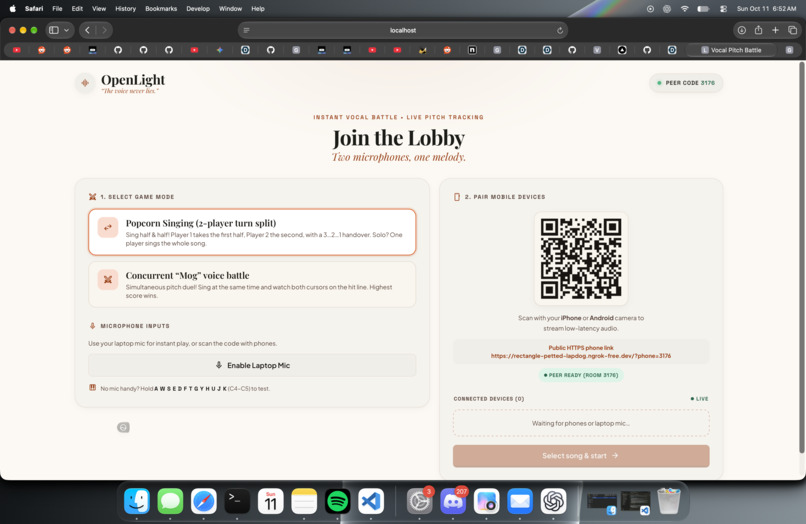Open the public ngrok phone link
Viewport: 806px width, 524px height.
(x=581, y=356)
